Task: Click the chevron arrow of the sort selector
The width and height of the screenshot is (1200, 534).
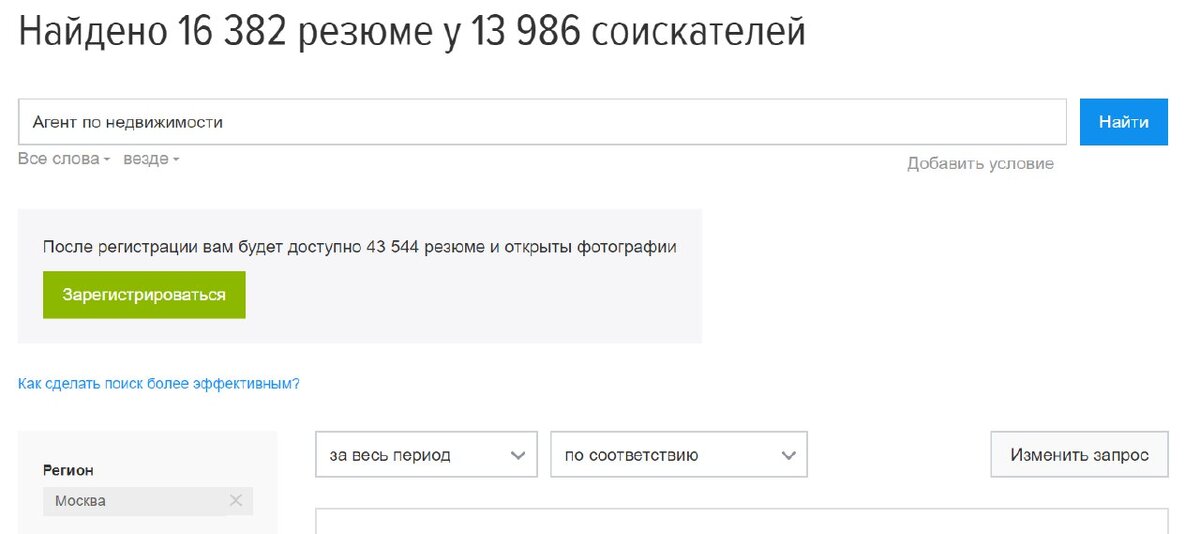Action: [788, 455]
